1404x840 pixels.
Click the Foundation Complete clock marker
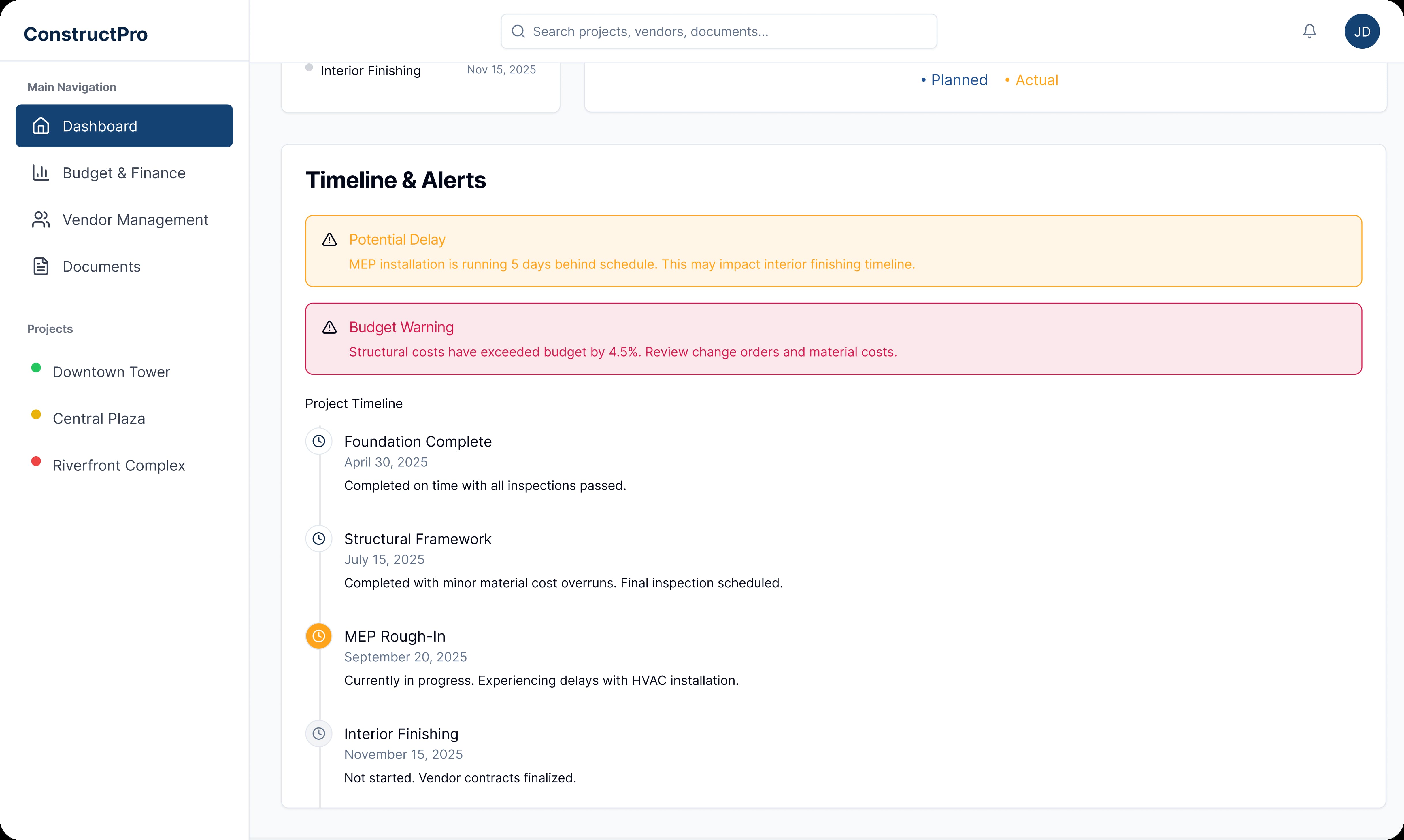pos(319,442)
